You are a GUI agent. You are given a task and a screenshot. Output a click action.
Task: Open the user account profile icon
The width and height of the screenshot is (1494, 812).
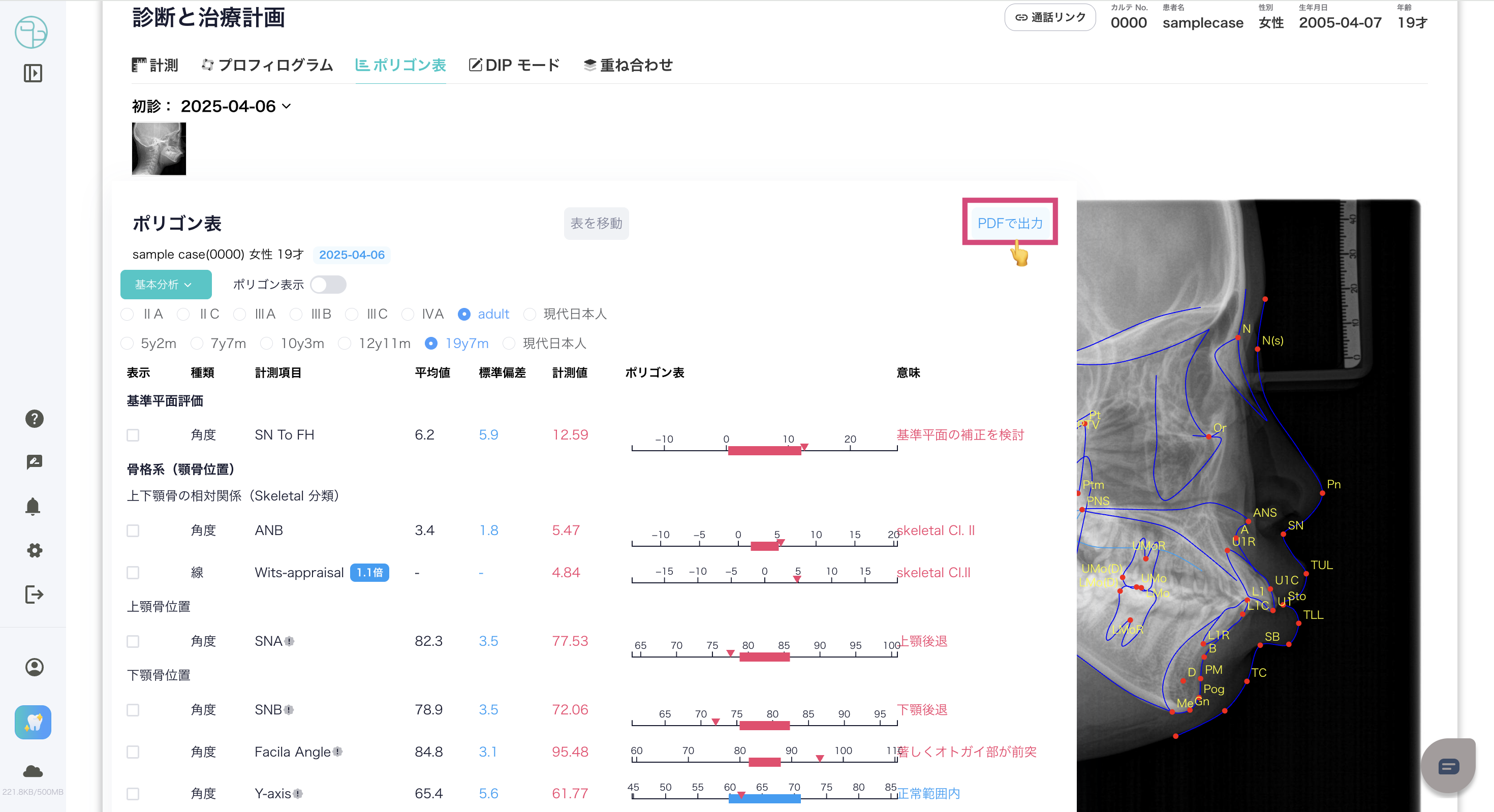tap(34, 667)
